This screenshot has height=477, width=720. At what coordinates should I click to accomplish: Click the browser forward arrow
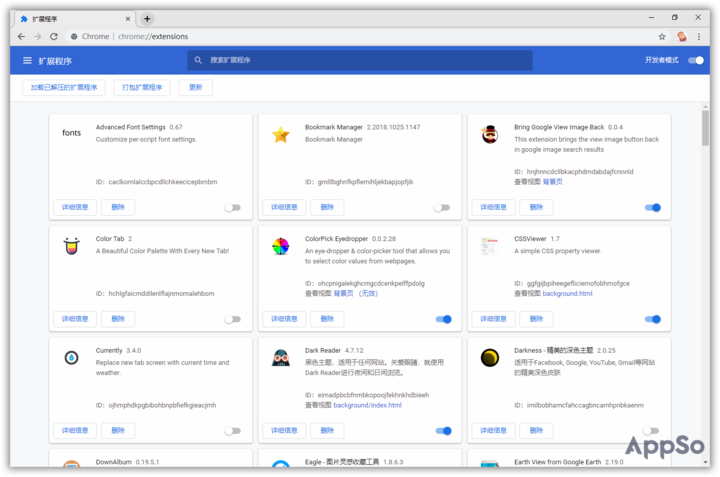click(x=38, y=36)
